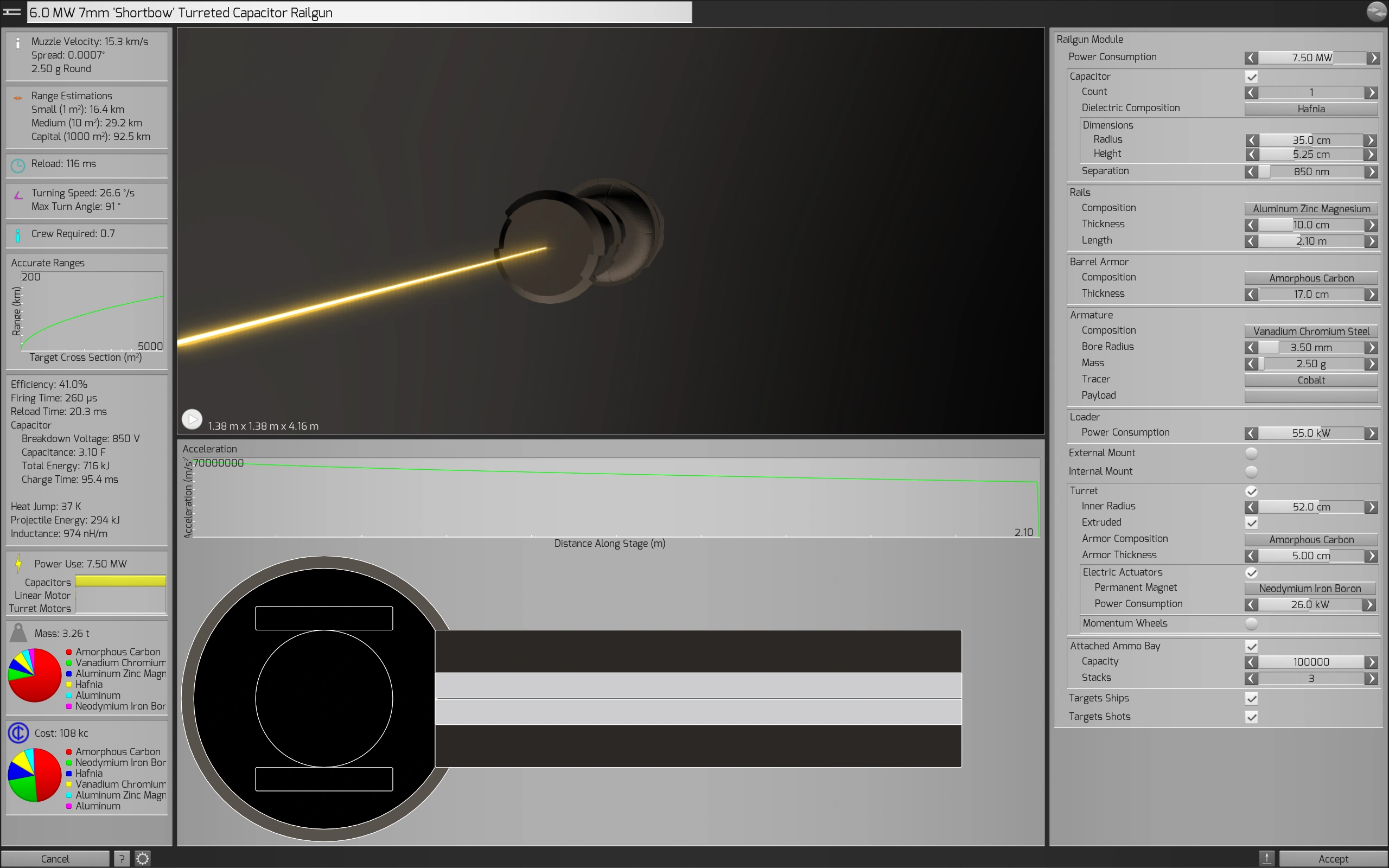Open the Dielectric Composition Hafnia selector
Viewport: 1389px width, 868px height.
pos(1310,108)
